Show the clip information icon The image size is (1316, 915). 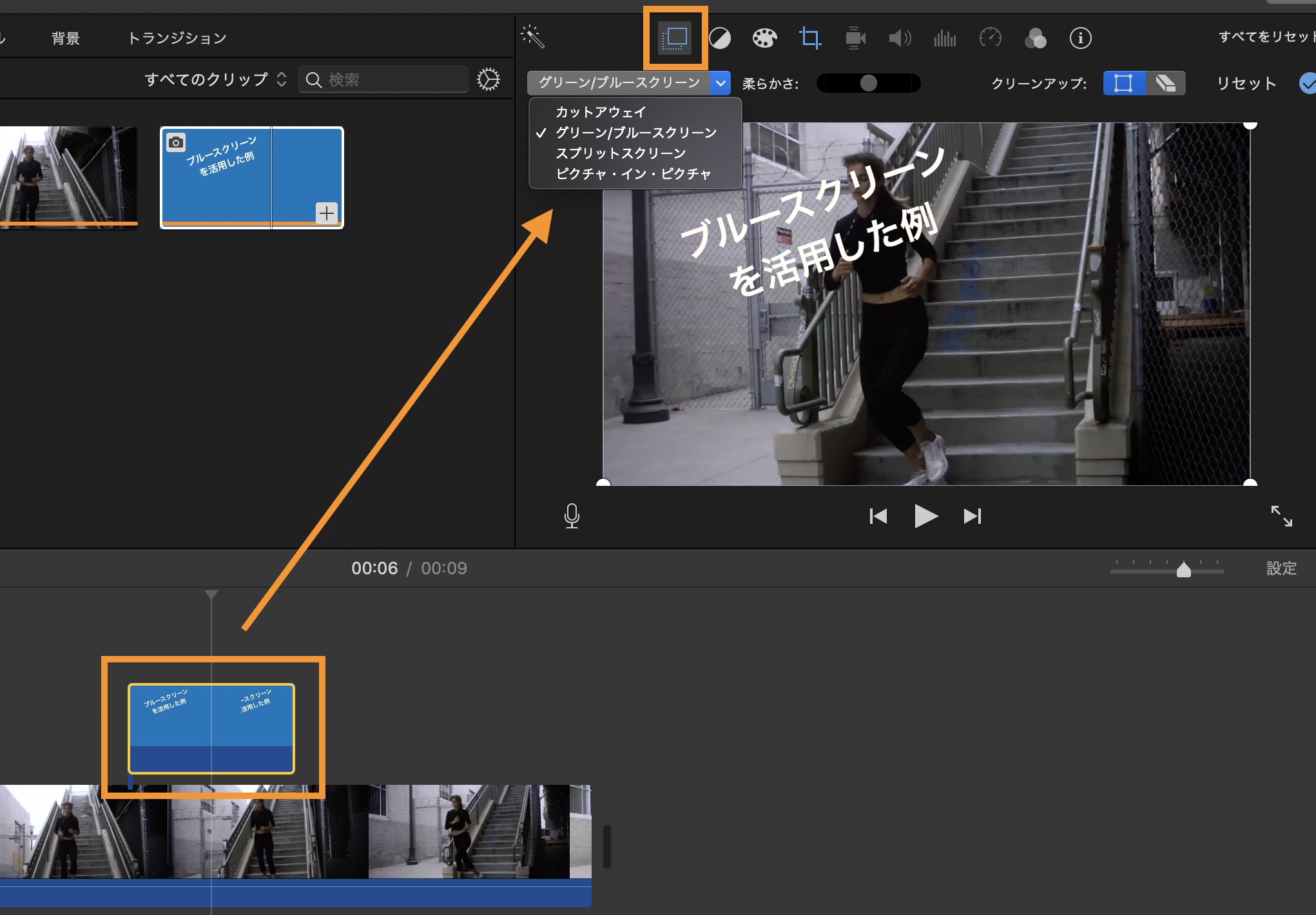click(1081, 38)
